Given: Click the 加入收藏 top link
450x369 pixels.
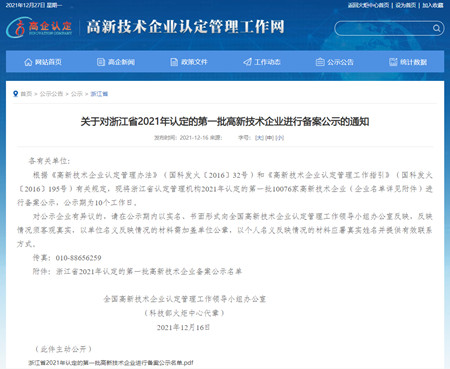Looking at the screenshot, I should [x=433, y=5].
